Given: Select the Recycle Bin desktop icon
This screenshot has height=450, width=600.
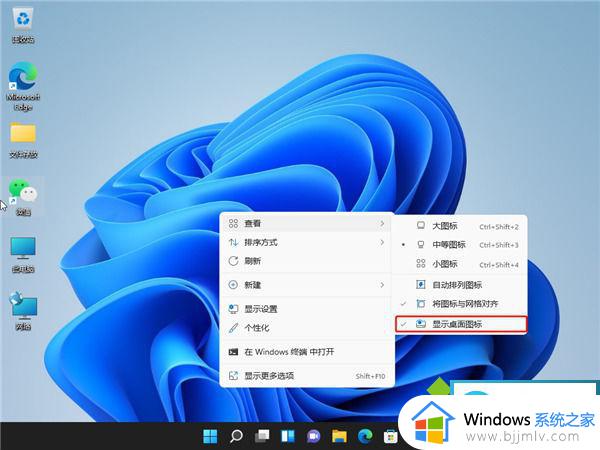Looking at the screenshot, I should (23, 26).
